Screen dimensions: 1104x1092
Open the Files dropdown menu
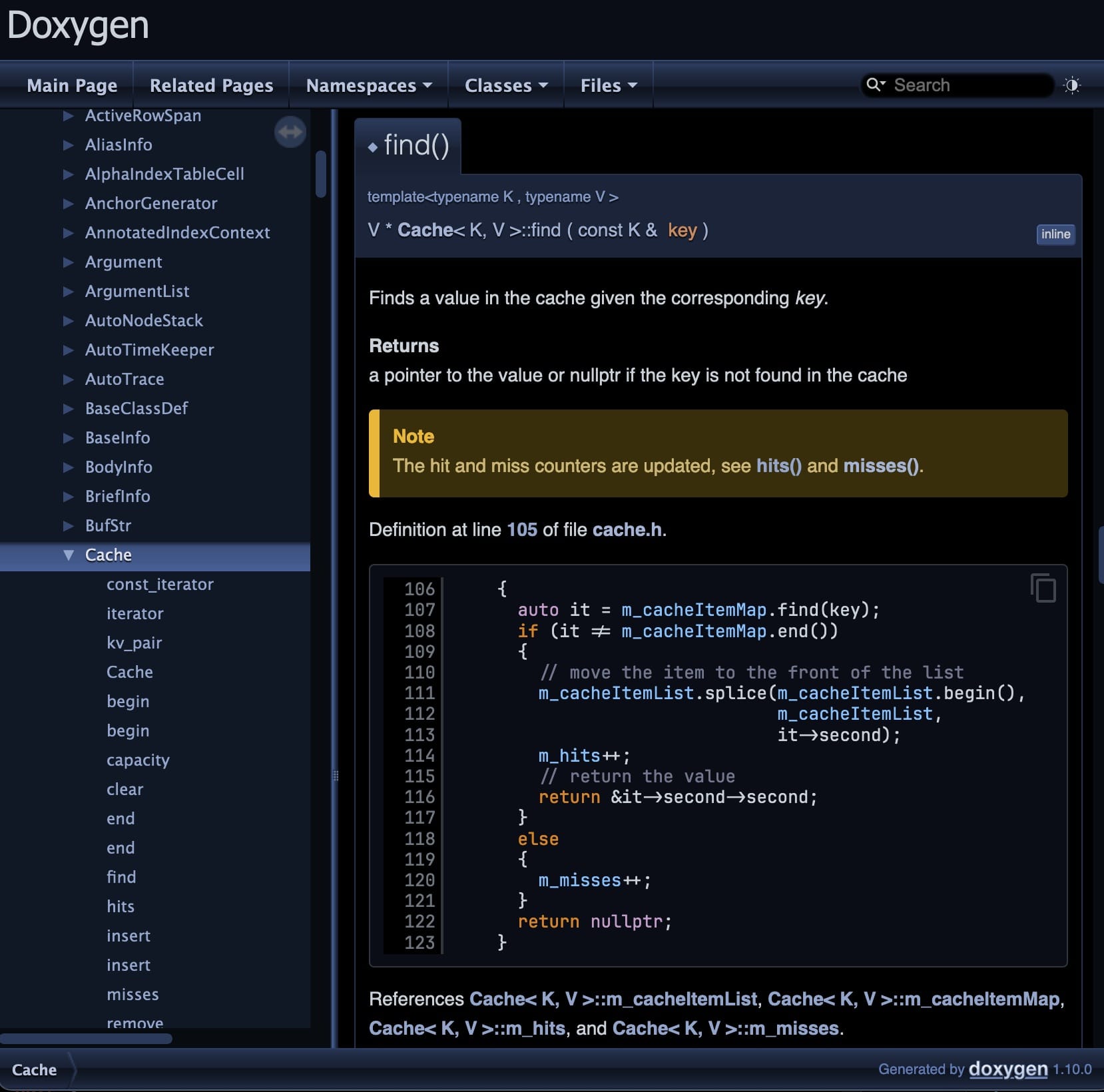pos(608,85)
